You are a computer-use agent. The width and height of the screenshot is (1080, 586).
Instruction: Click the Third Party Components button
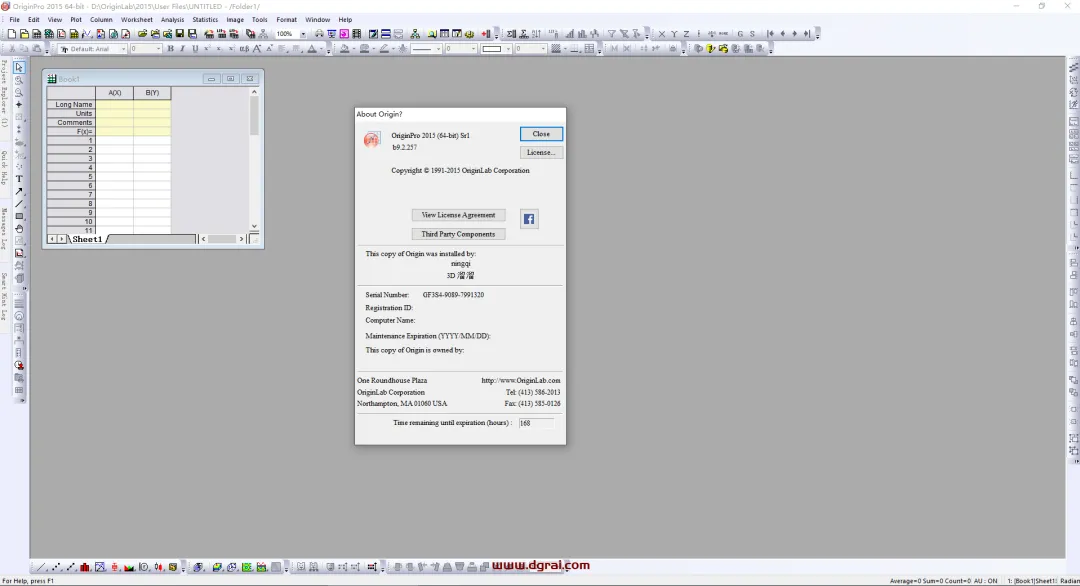[458, 234]
